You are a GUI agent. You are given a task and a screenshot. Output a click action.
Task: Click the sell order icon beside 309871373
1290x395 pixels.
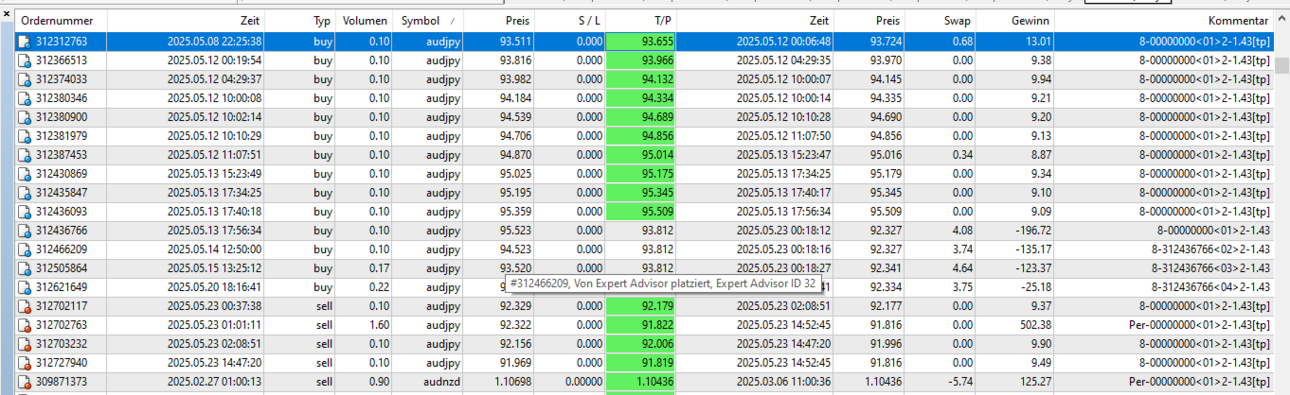(x=24, y=383)
